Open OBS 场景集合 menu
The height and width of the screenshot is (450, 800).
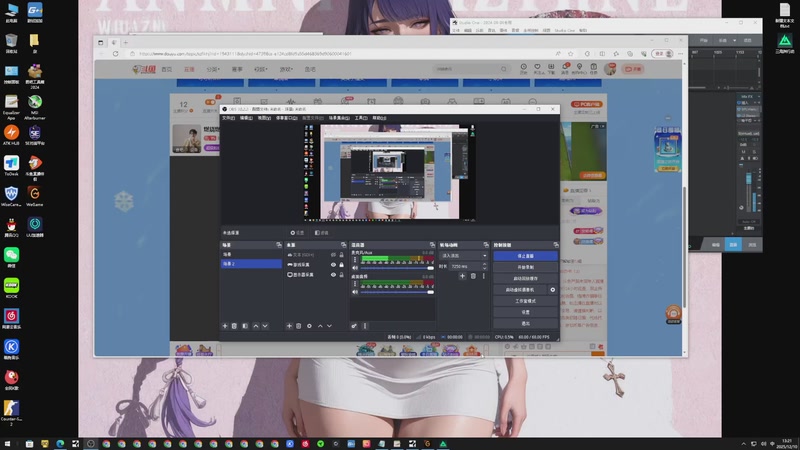339,118
